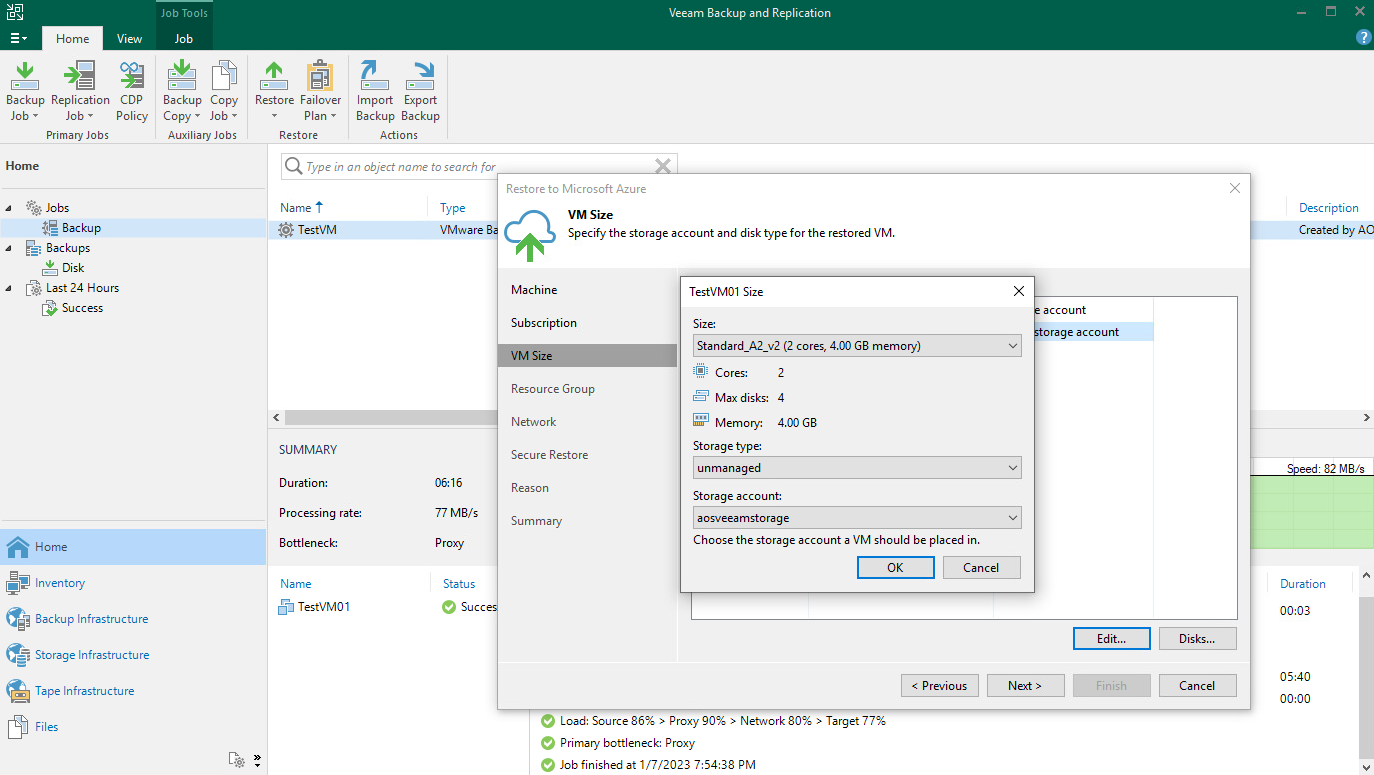Screen dimensions: 1374x775
Task: Close the TestVM01 Size dialog
Action: point(1019,291)
